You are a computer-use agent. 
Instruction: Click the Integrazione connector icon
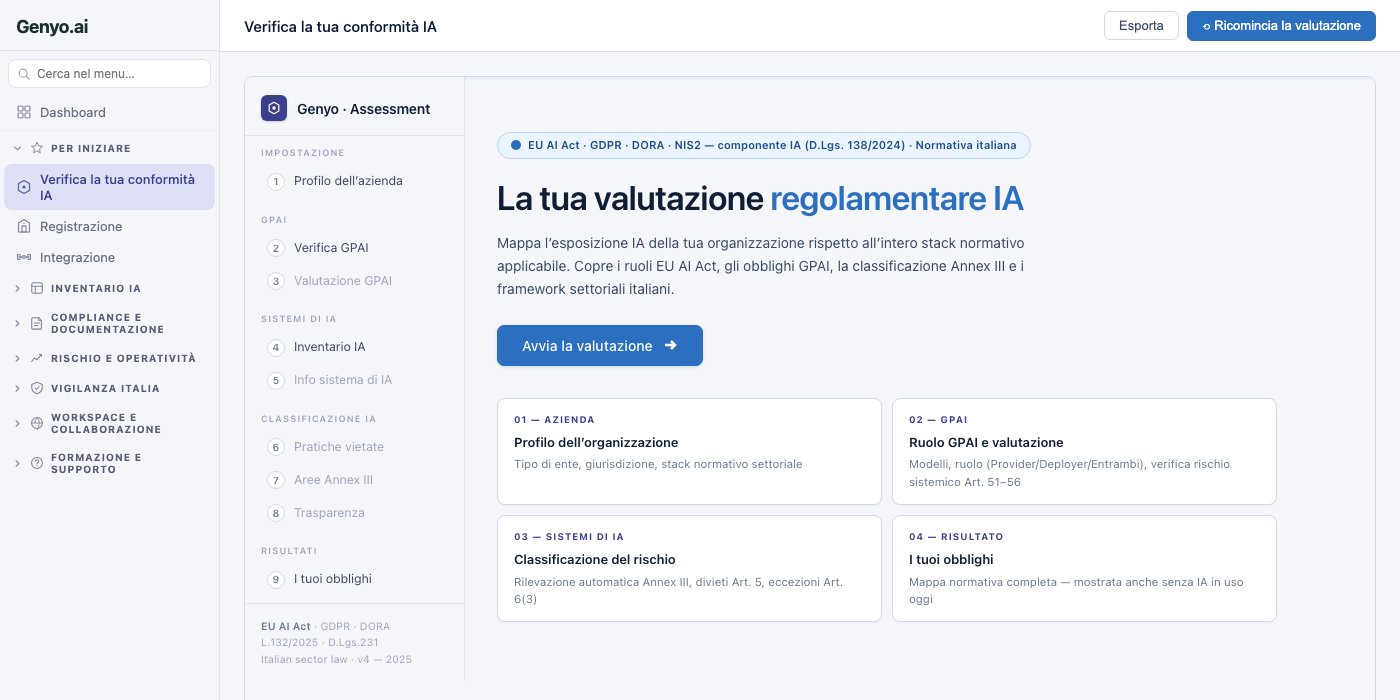tap(24, 257)
